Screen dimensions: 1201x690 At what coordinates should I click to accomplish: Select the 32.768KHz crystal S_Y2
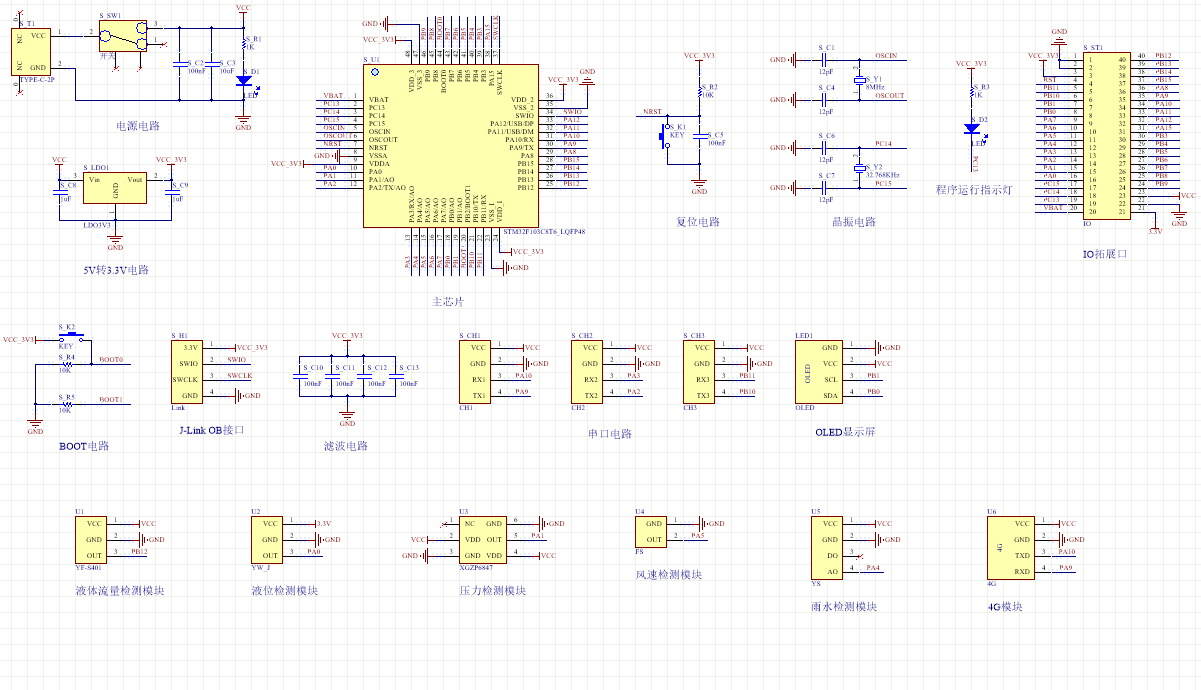point(859,169)
